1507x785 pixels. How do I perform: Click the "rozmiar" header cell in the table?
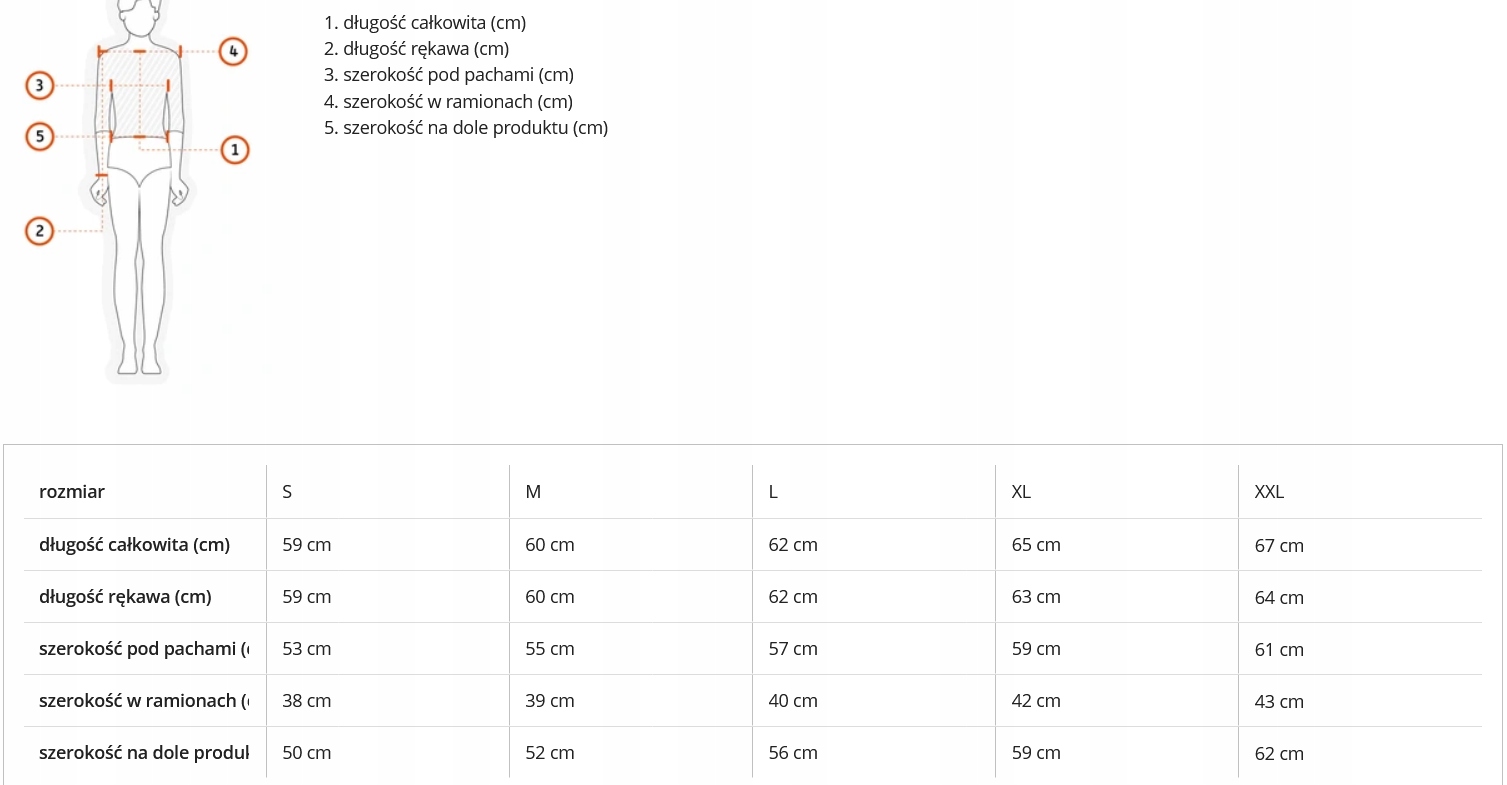[x=72, y=491]
